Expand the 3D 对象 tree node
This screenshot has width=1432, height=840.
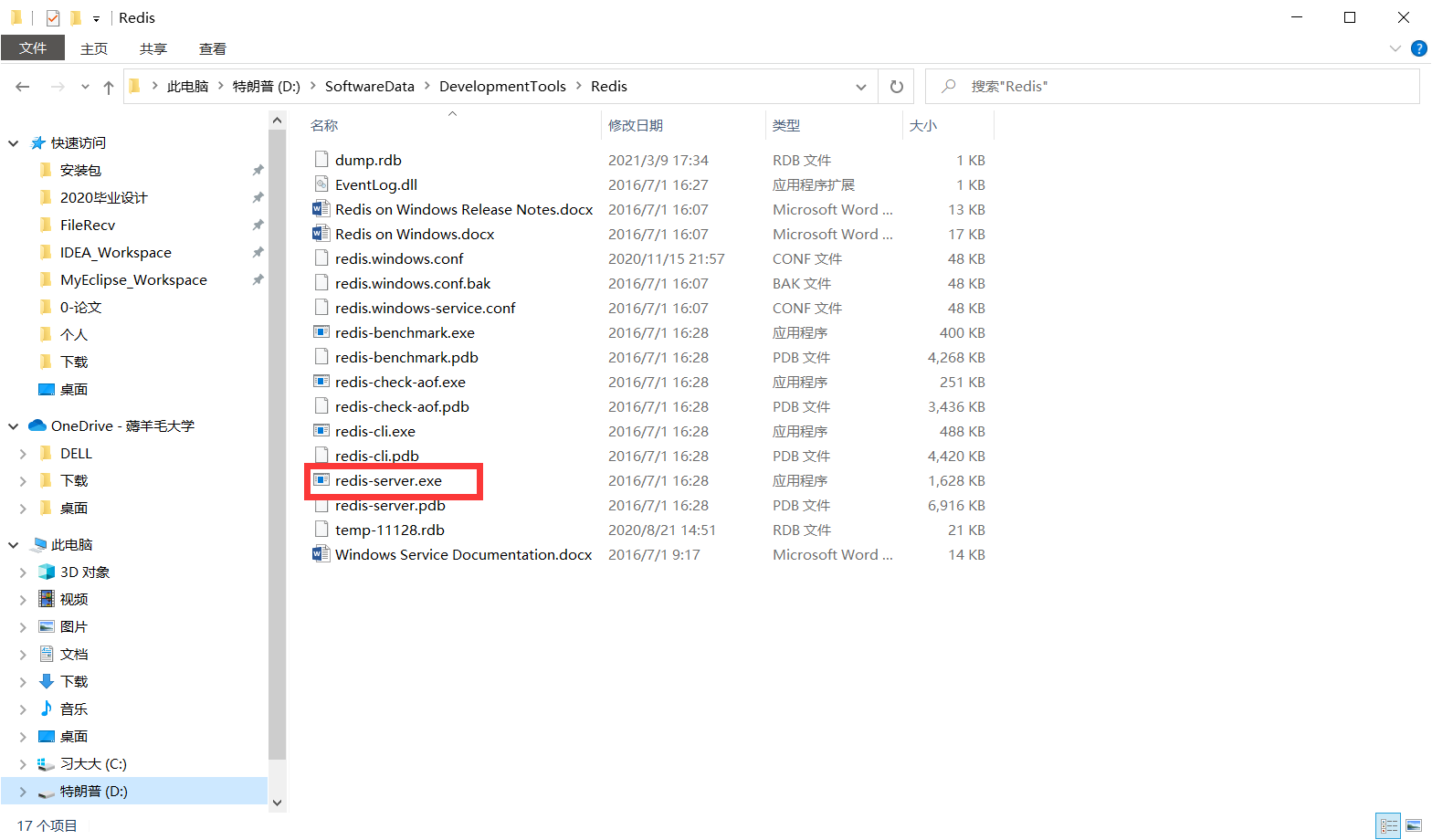(x=23, y=572)
